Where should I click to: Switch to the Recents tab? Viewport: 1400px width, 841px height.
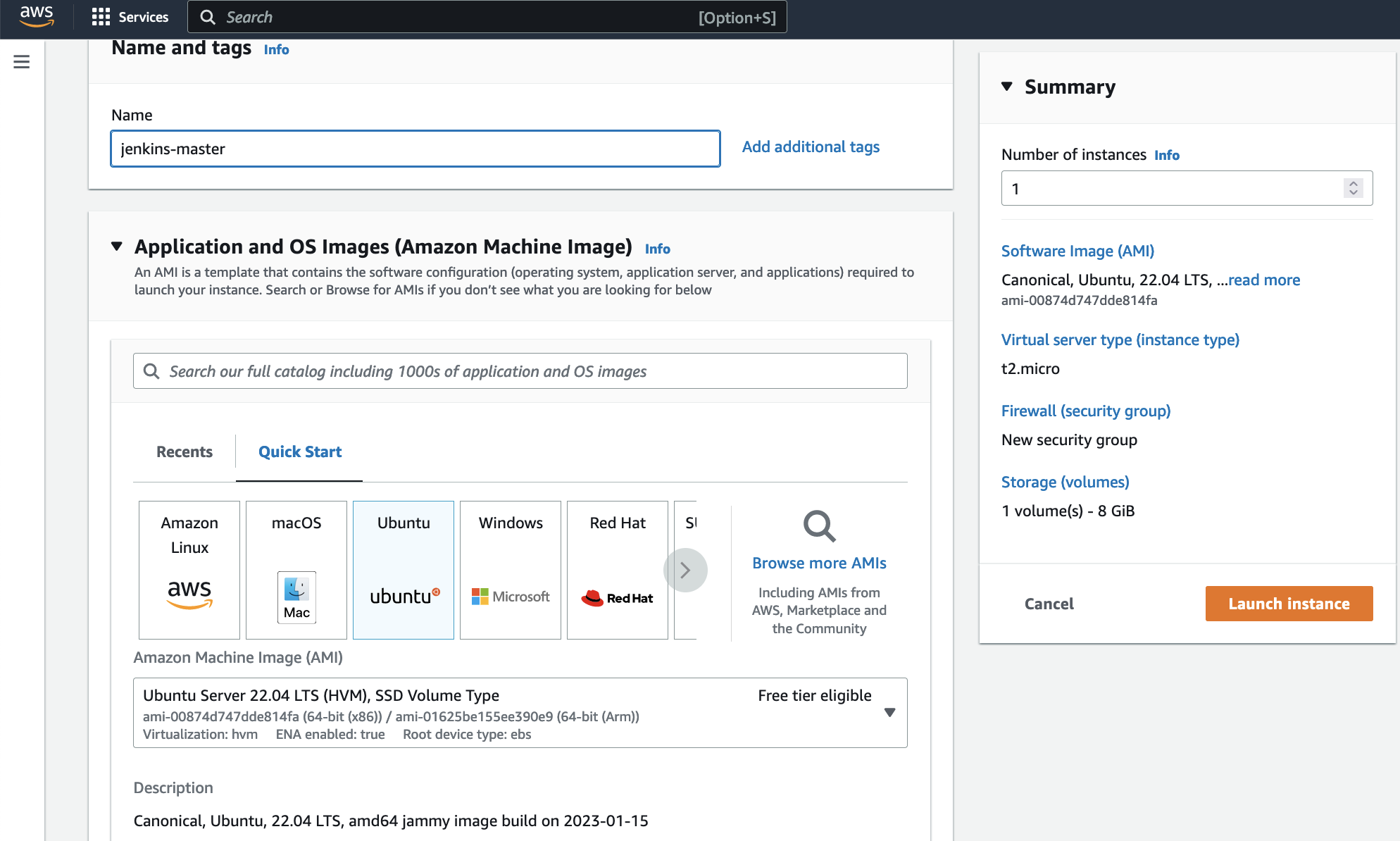[184, 451]
